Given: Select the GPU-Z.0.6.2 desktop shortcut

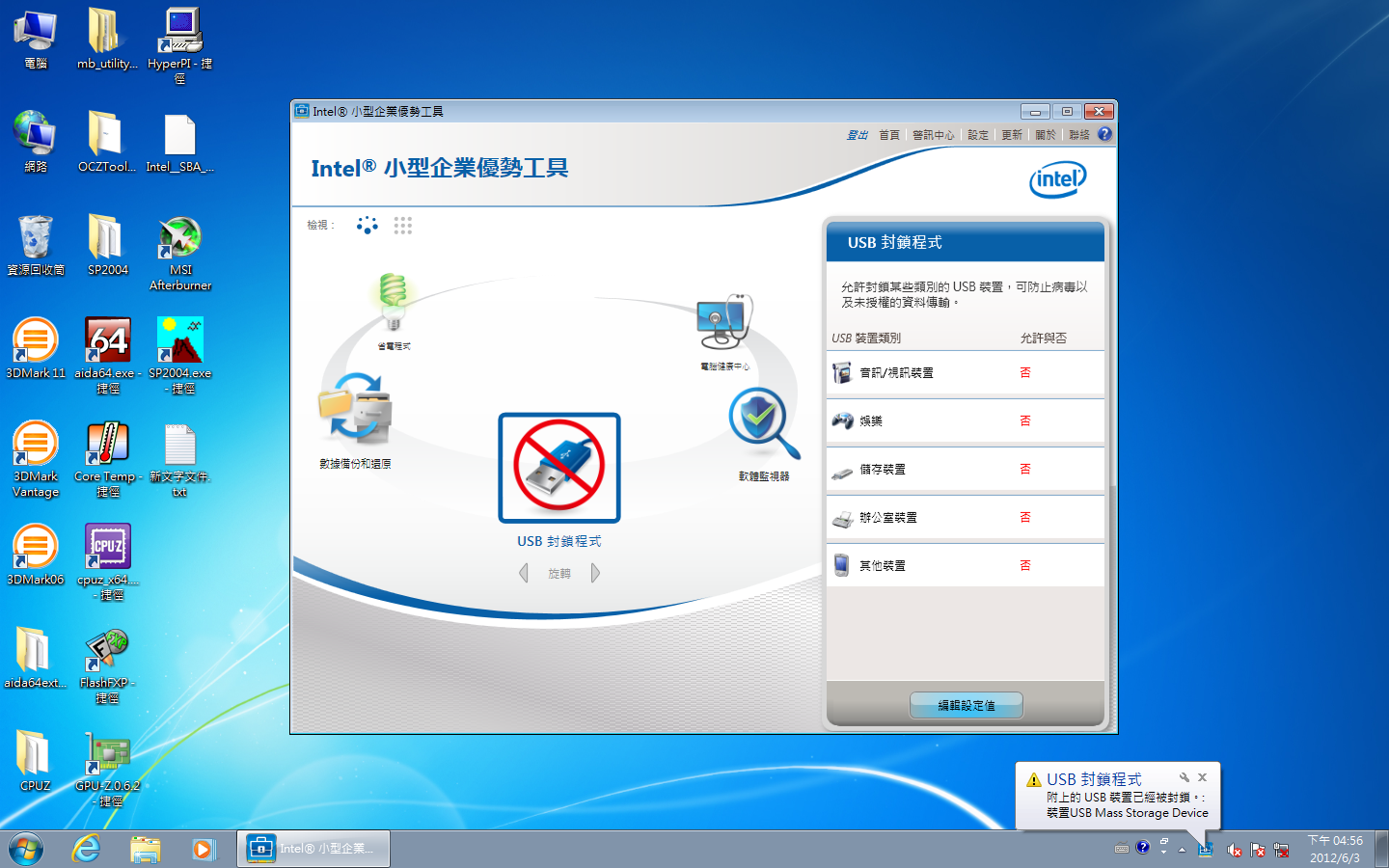Looking at the screenshot, I should pos(108,769).
